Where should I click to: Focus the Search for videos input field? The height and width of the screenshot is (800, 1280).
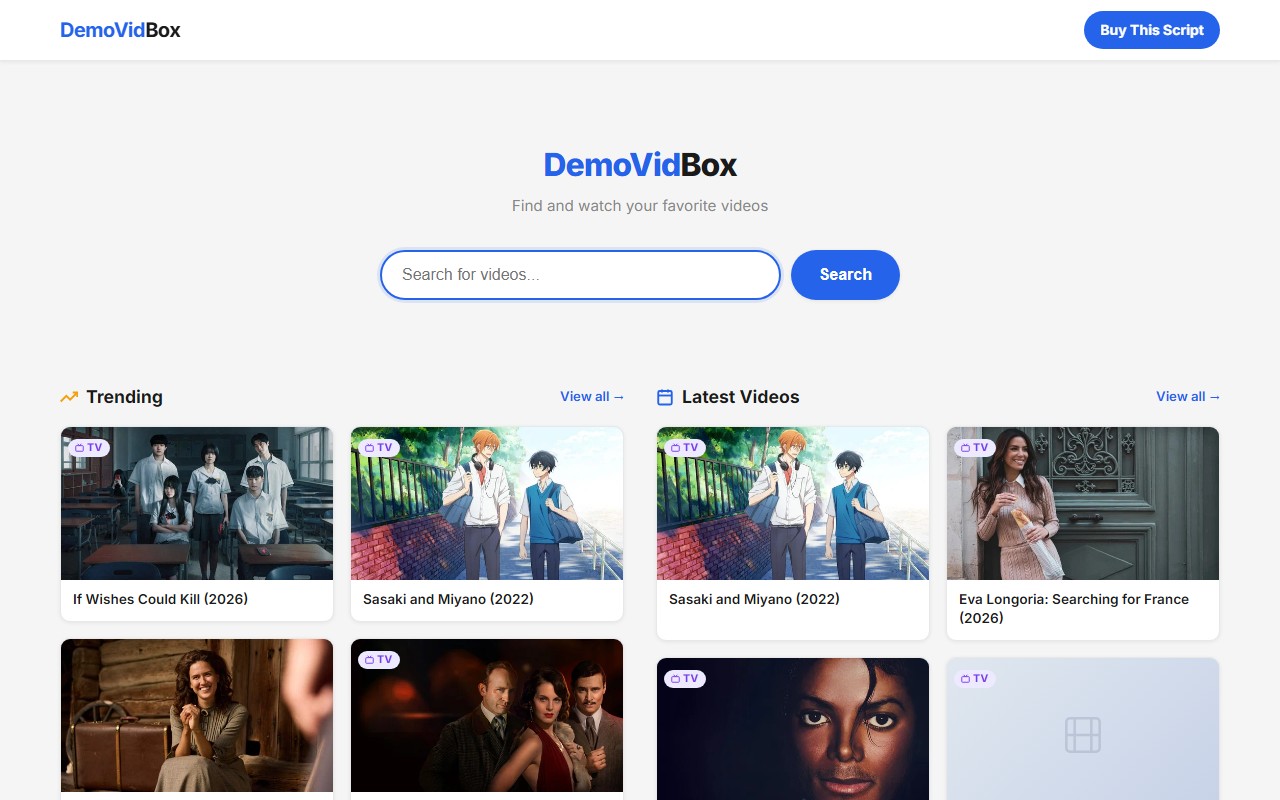pyautogui.click(x=580, y=274)
